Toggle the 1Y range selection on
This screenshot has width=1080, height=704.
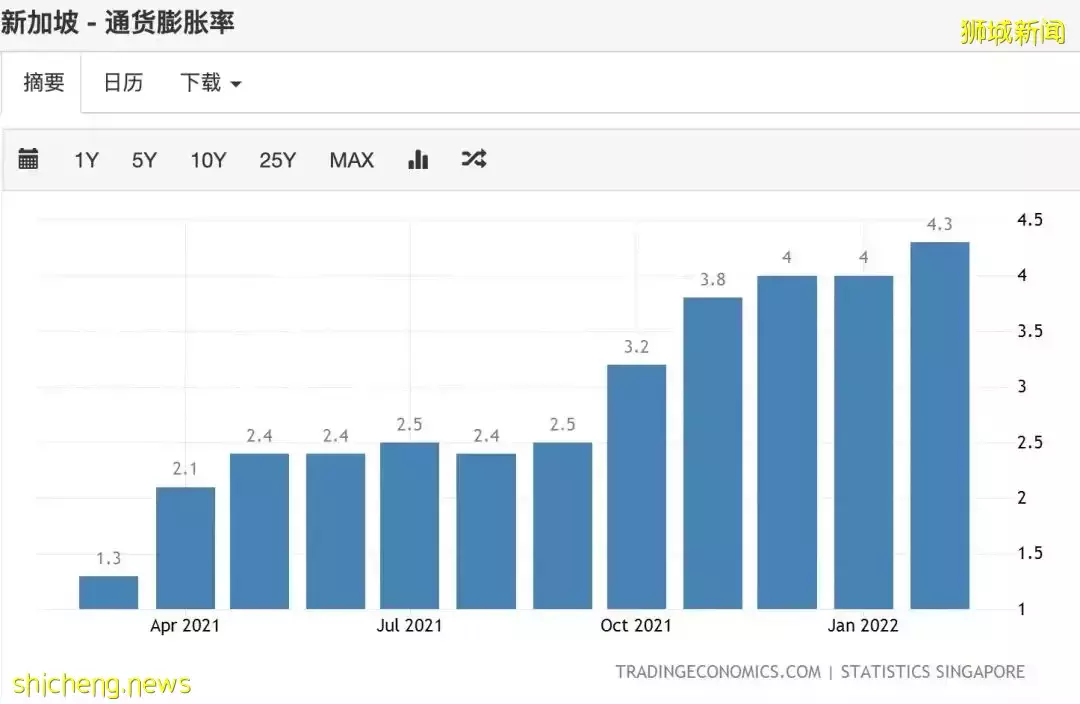[x=85, y=159]
